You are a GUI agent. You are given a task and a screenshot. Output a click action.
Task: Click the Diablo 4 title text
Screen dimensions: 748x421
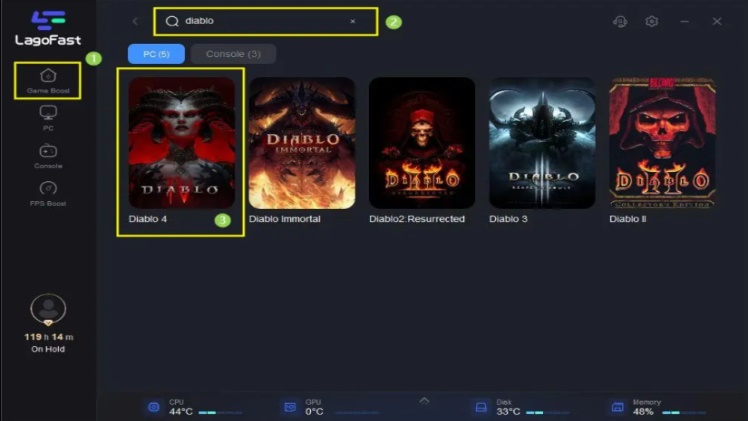[148, 219]
